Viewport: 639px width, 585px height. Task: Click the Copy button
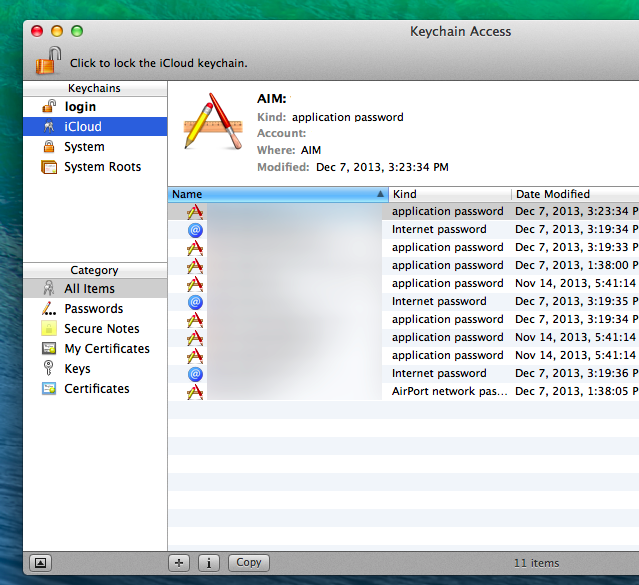(249, 563)
